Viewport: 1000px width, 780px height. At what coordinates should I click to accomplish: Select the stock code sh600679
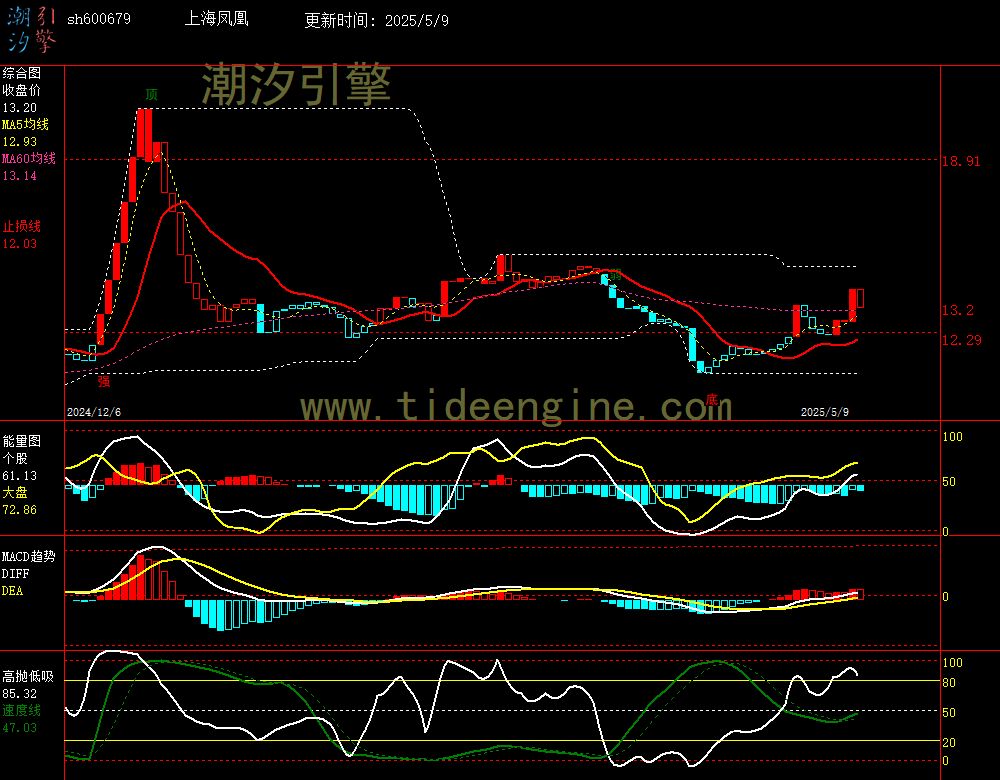pyautogui.click(x=99, y=19)
